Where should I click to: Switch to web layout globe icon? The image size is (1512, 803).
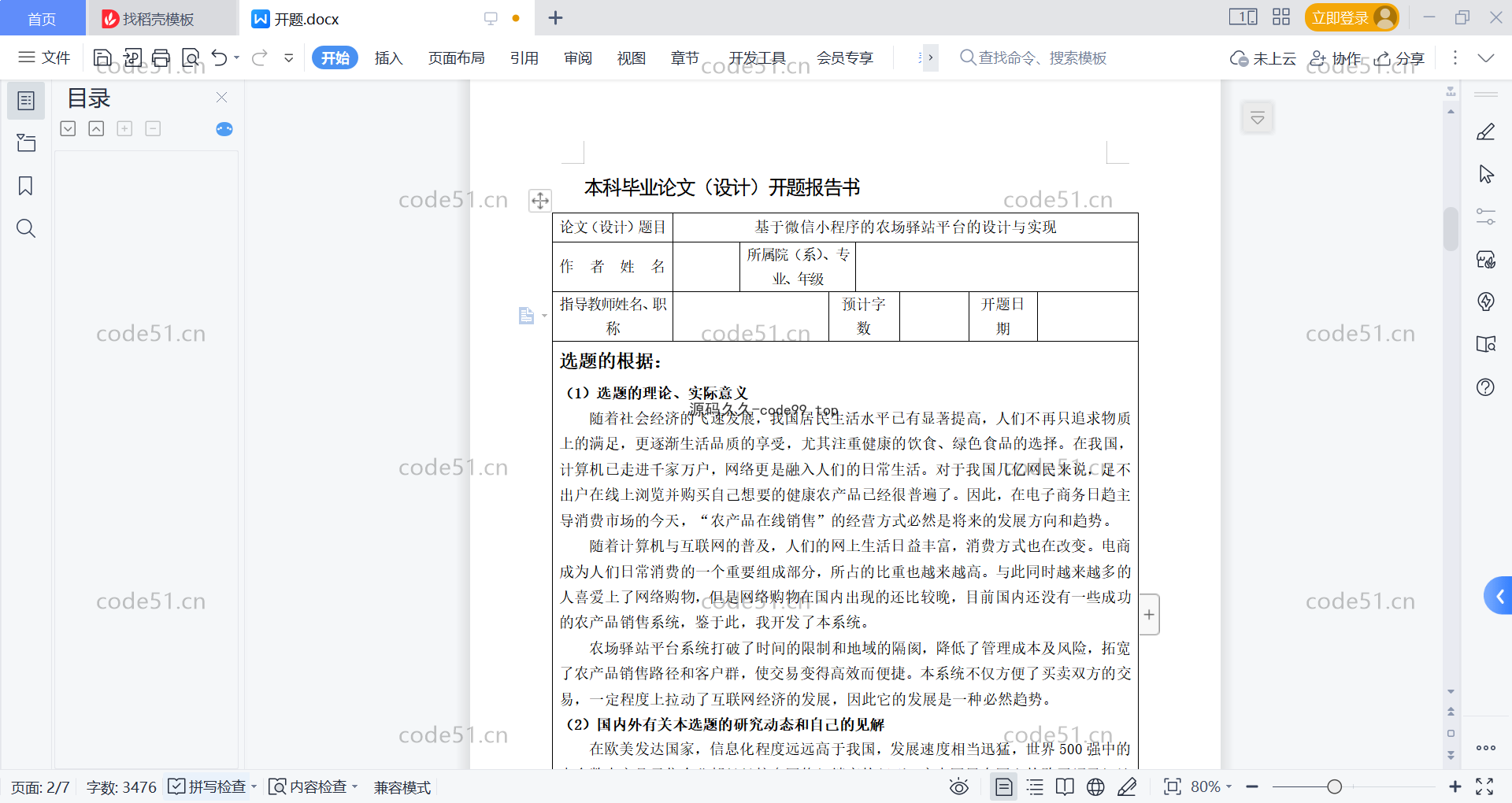click(x=1095, y=786)
